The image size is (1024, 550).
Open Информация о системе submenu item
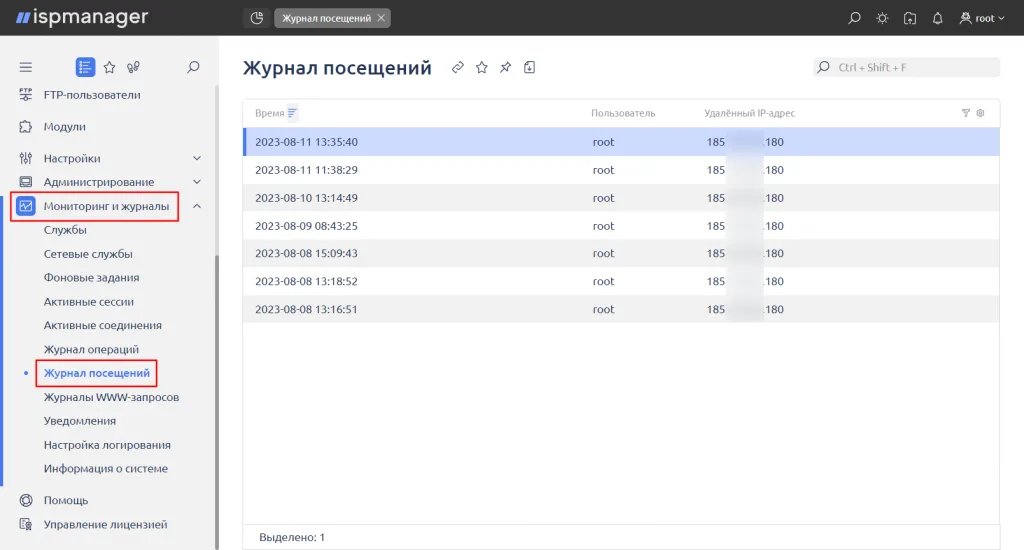(x=106, y=468)
